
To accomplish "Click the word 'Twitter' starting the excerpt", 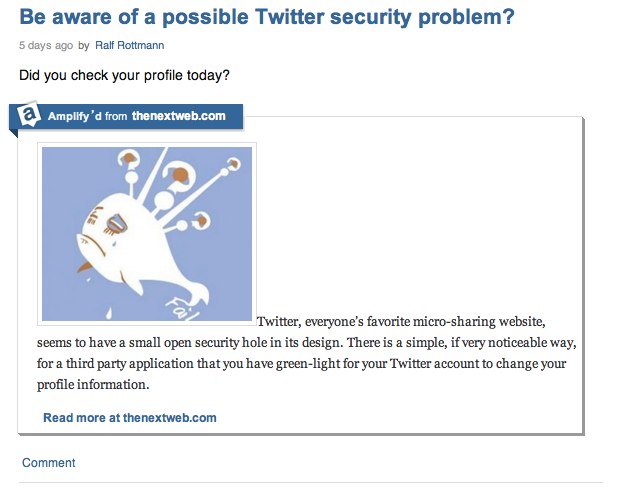I will 279,322.
